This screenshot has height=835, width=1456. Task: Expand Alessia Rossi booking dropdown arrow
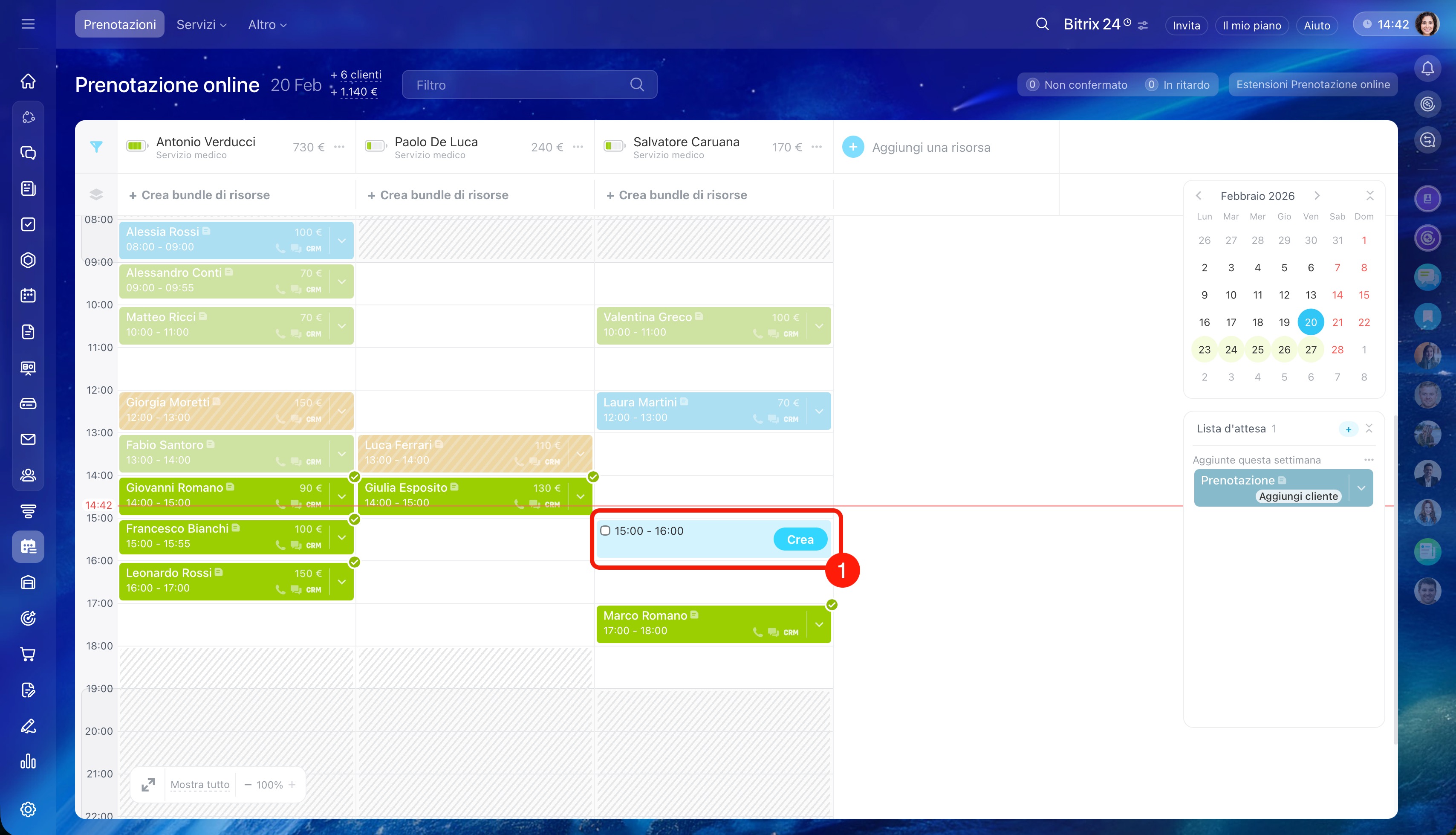point(342,240)
